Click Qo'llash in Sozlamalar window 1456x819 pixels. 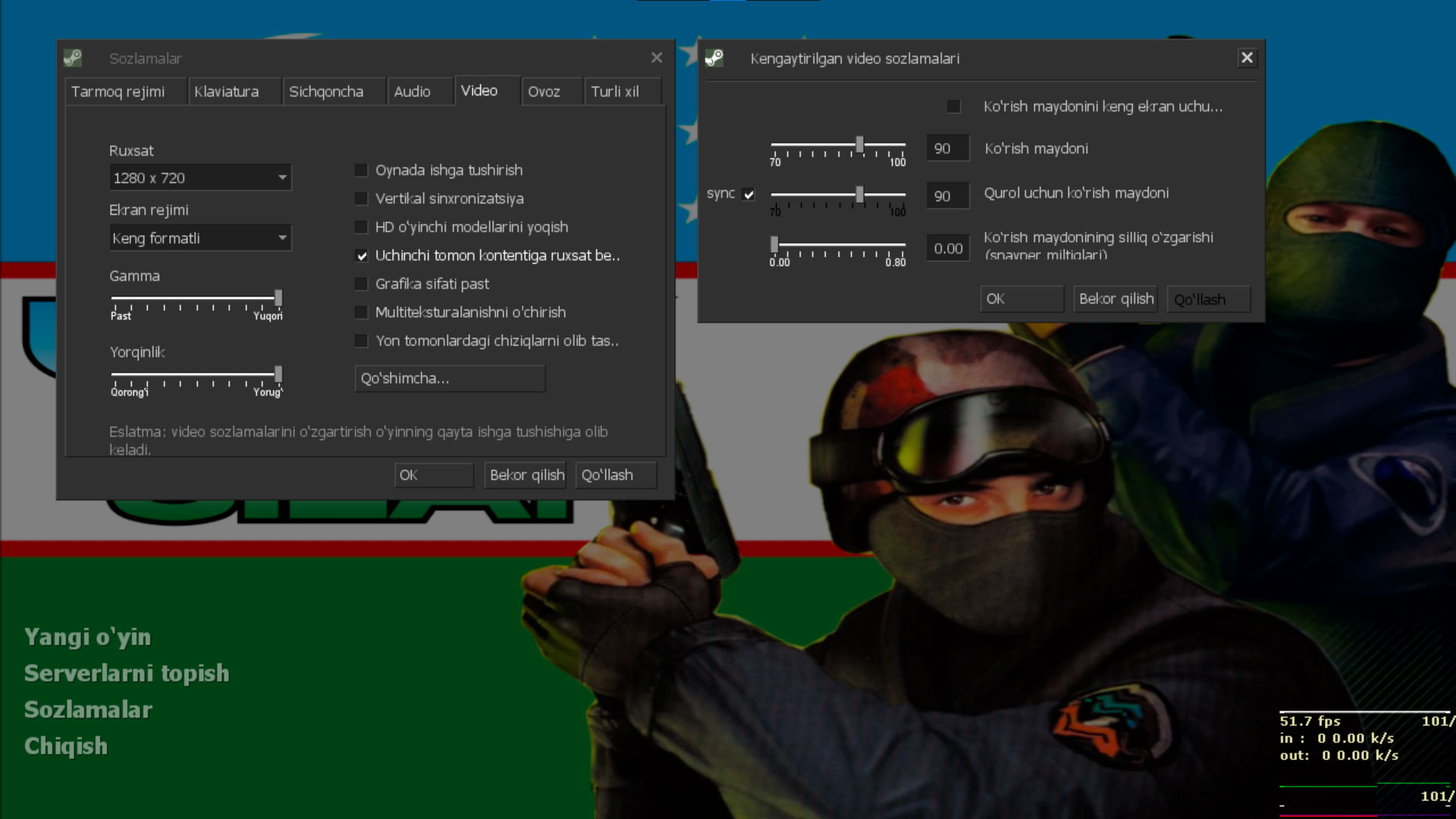pos(616,475)
